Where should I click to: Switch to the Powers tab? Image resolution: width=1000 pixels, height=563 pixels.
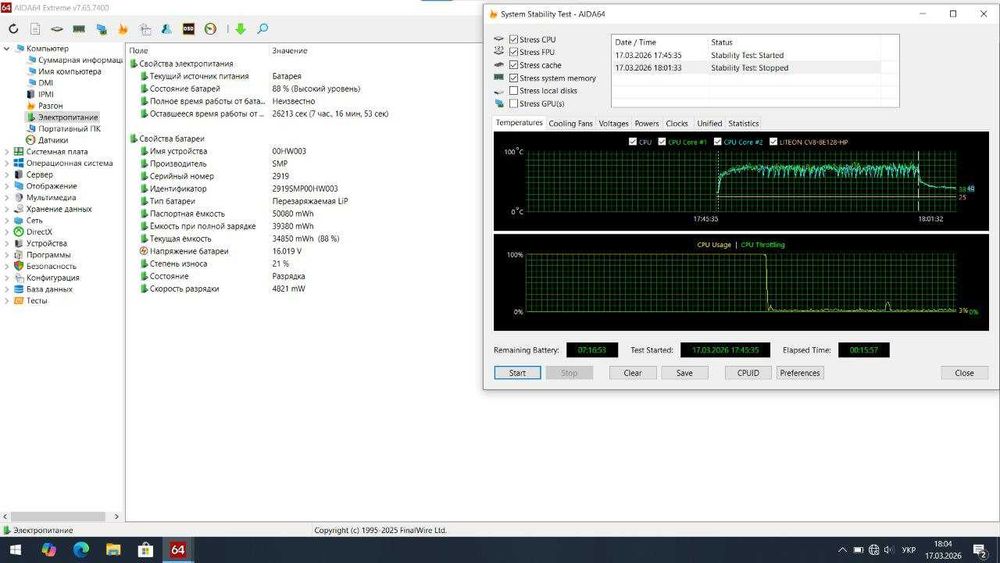(x=647, y=124)
